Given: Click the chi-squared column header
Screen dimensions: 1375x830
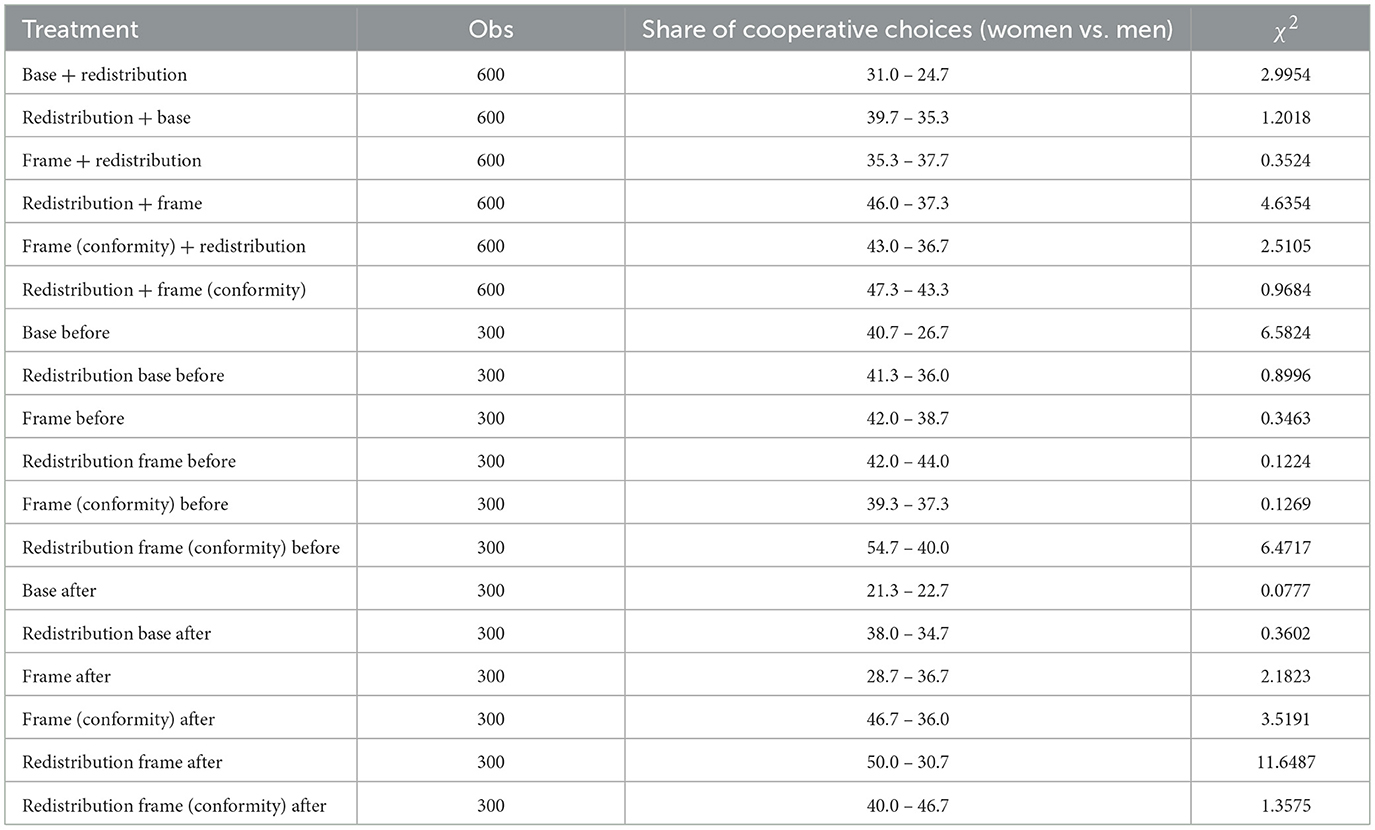Looking at the screenshot, I should point(1281,29).
